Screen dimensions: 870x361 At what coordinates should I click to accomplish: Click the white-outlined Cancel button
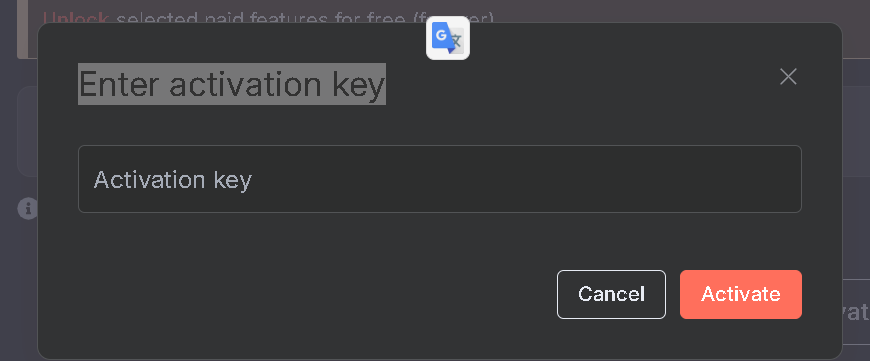pos(611,294)
